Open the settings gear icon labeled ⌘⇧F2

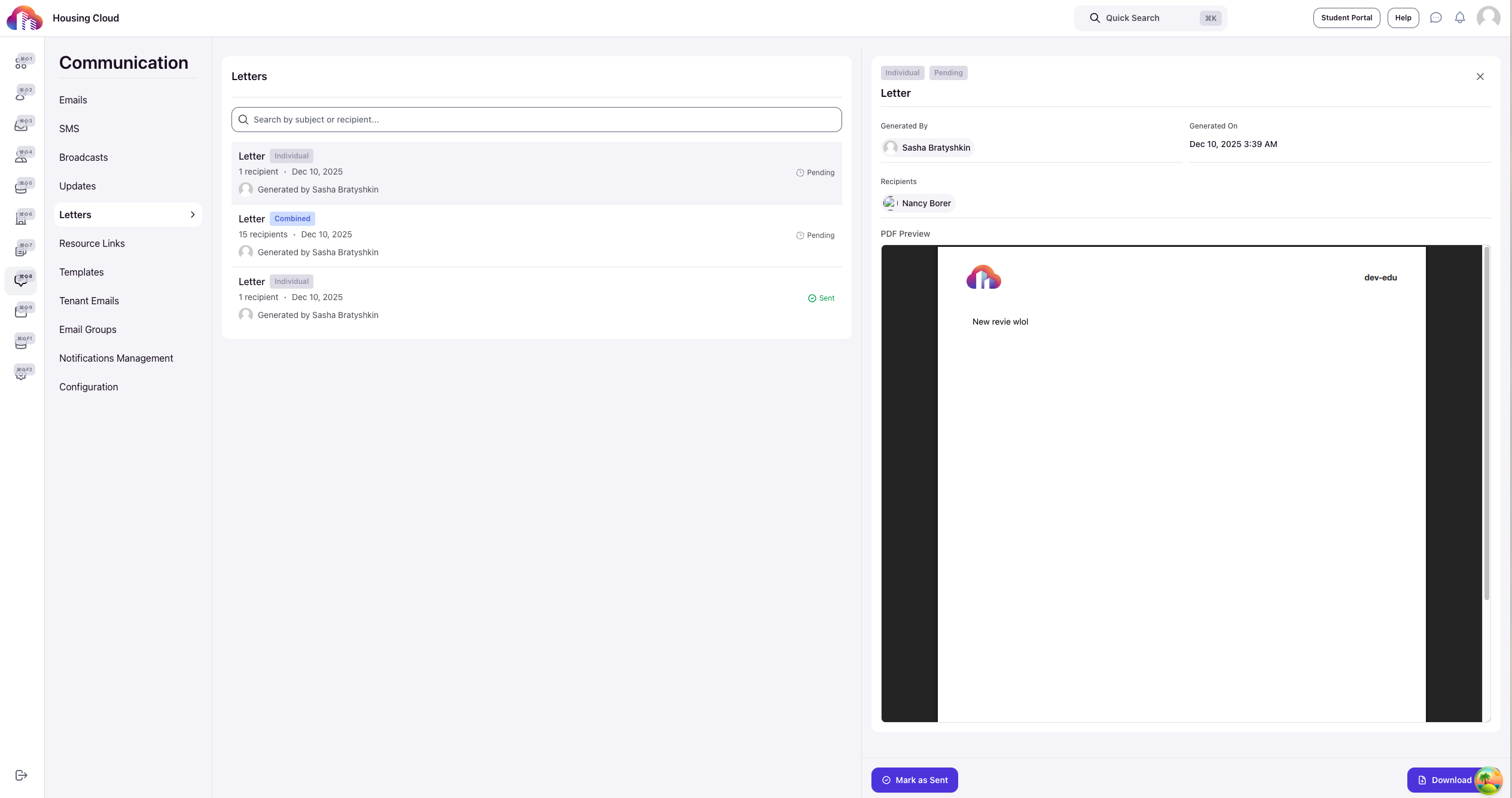click(22, 374)
